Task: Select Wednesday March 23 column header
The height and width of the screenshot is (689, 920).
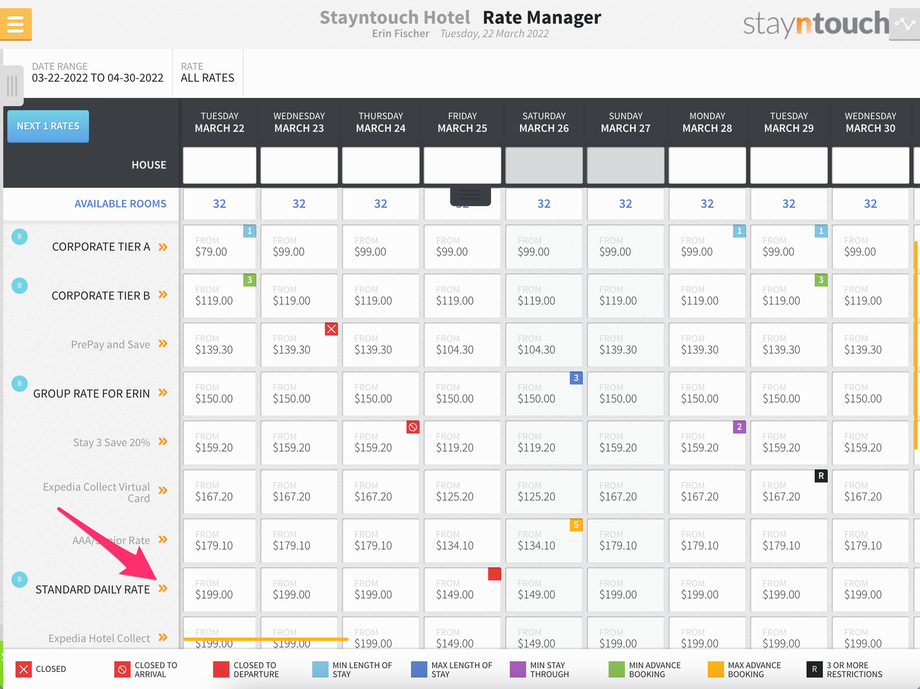Action: tap(299, 122)
